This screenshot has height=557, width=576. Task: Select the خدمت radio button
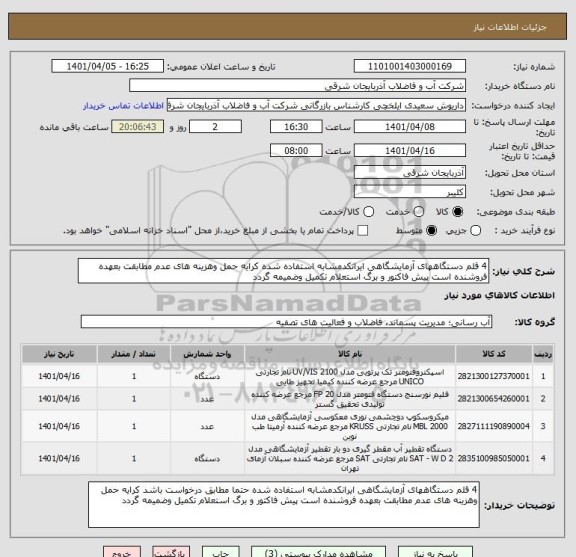pos(419,212)
